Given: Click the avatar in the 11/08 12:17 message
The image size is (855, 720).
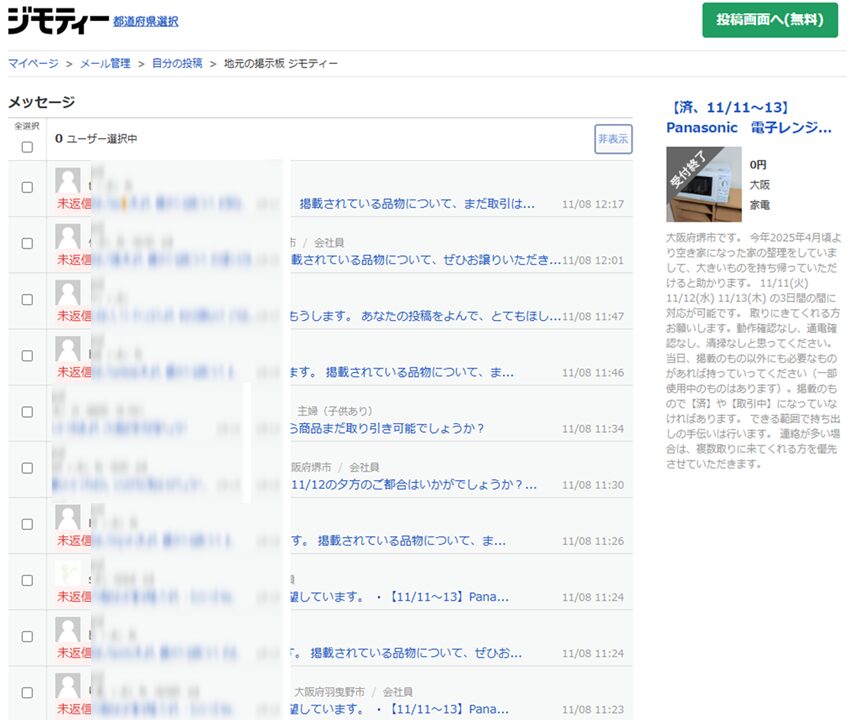Looking at the screenshot, I should (68, 181).
